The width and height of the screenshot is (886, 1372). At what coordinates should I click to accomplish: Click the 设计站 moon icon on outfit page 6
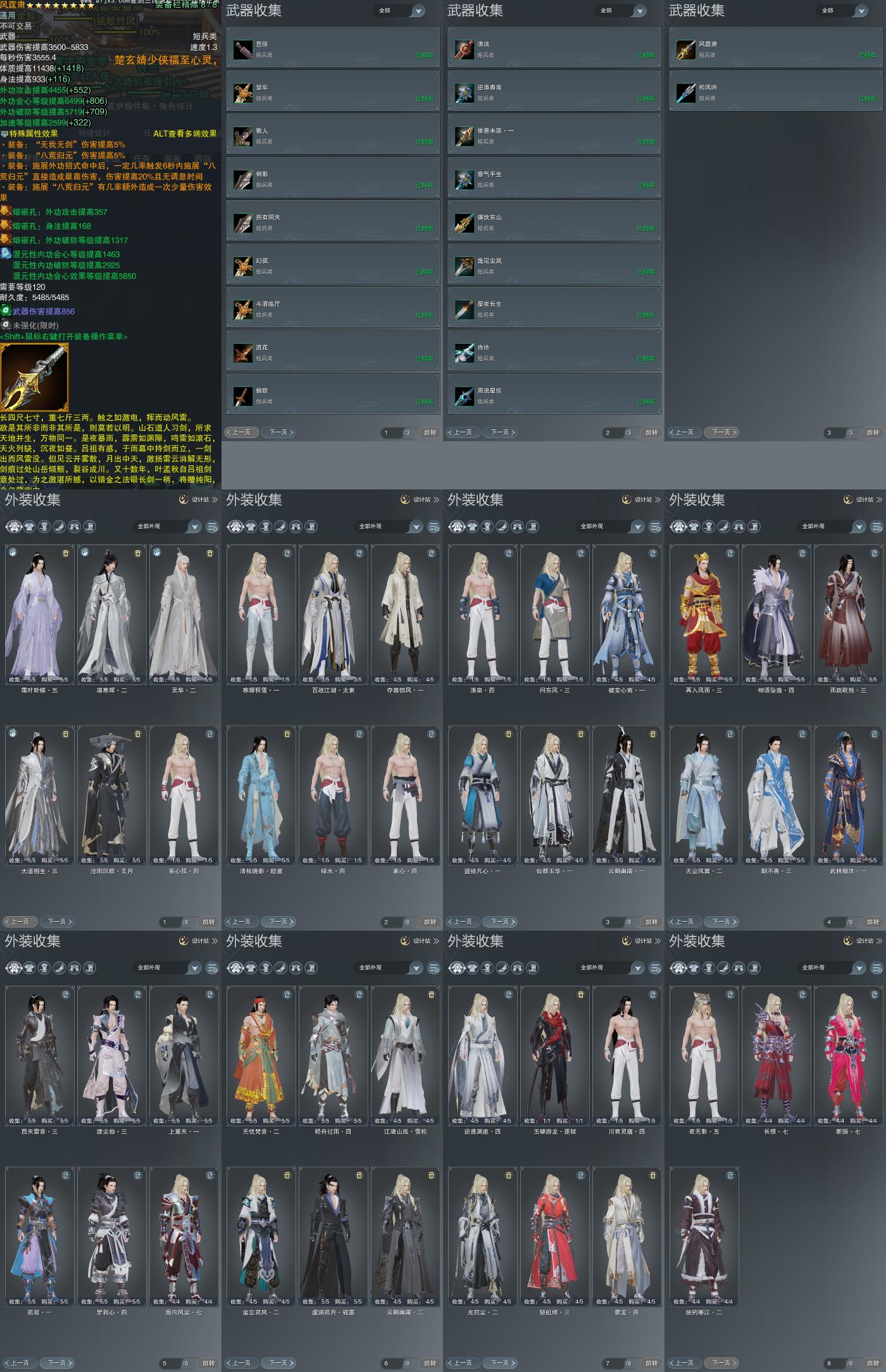point(405,941)
